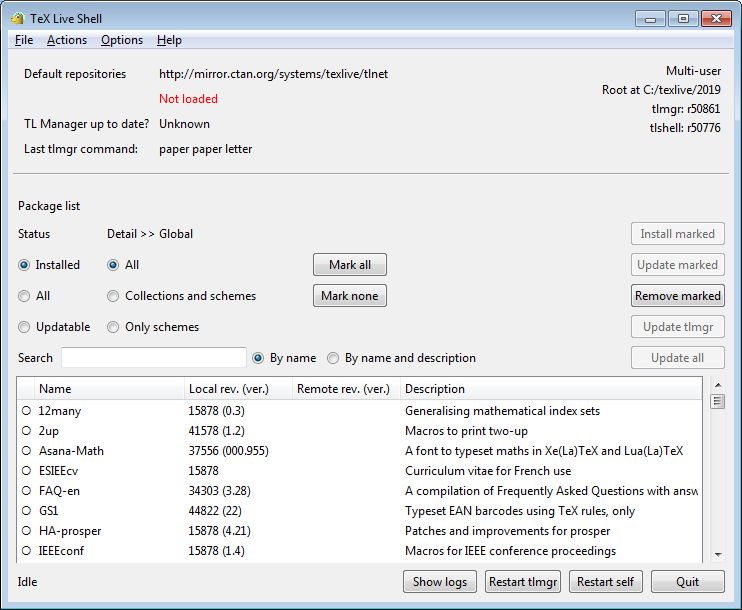Open the Actions menu
The height and width of the screenshot is (610, 742).
pos(67,40)
